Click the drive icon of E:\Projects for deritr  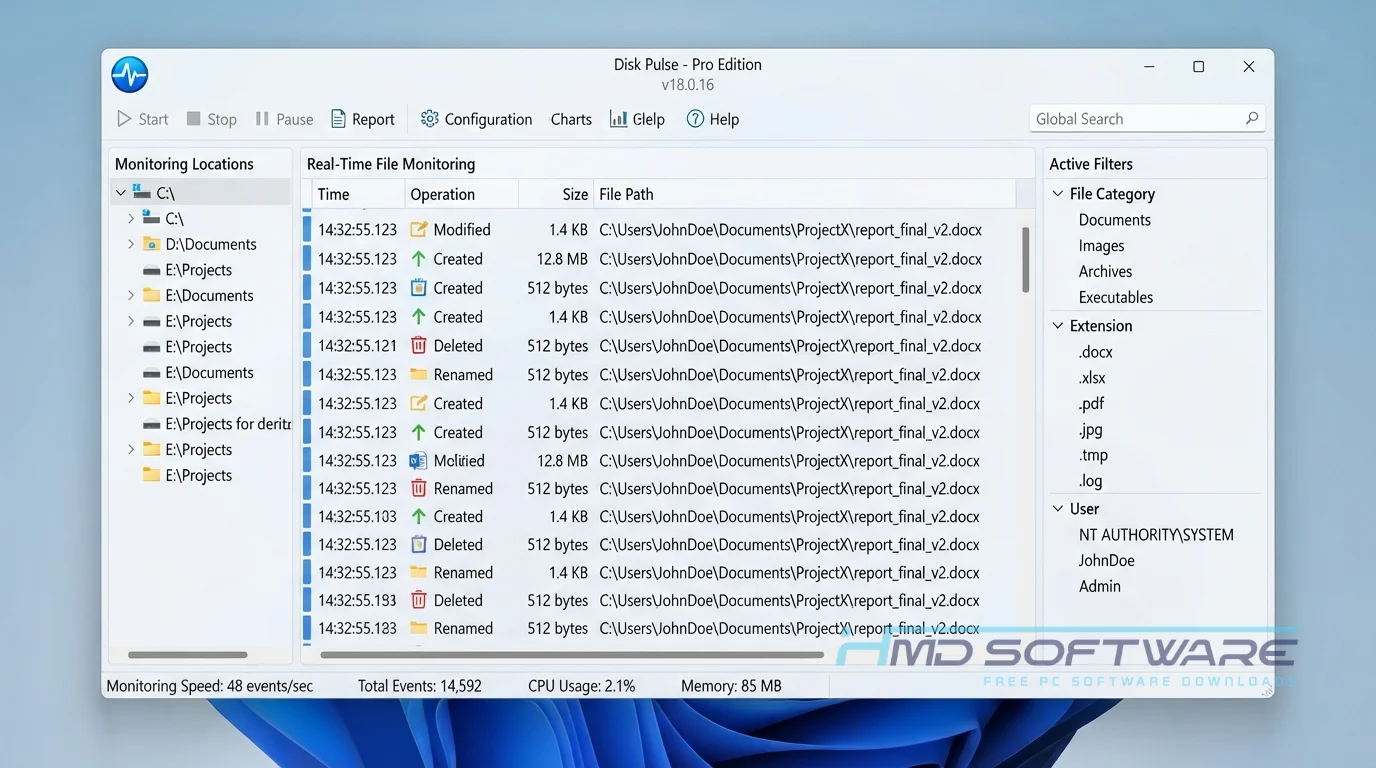pos(151,424)
